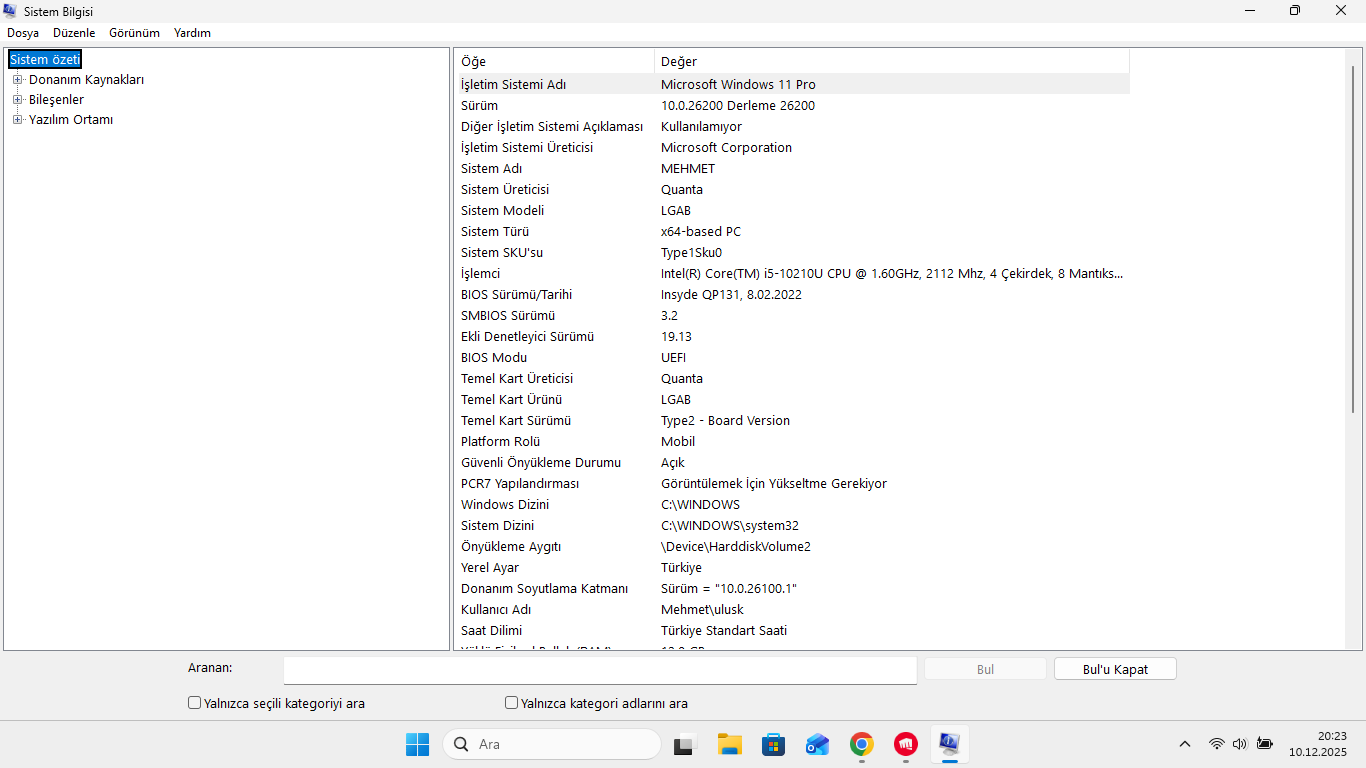
Task: Open the Windows Start menu
Action: pos(417,744)
